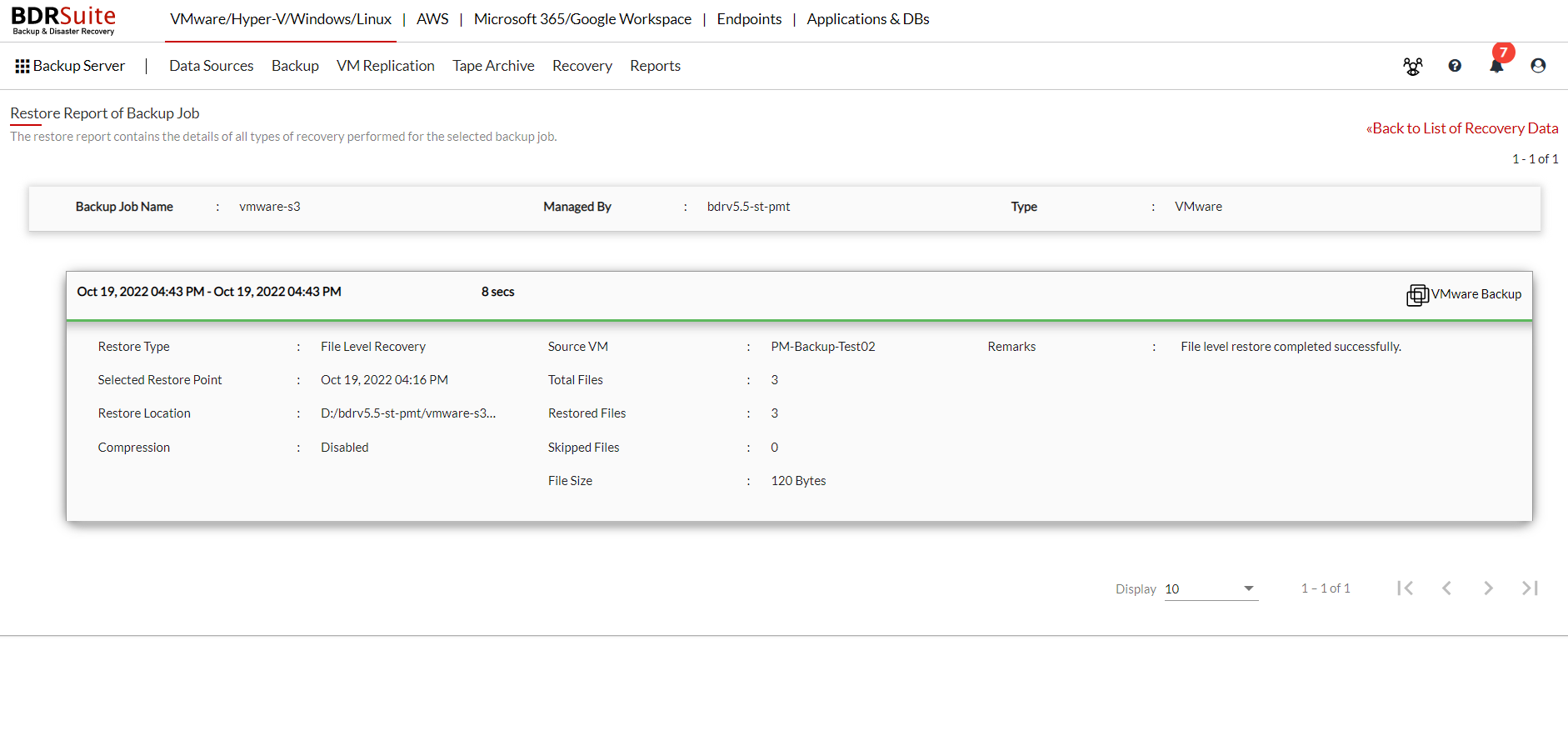Open the Display rows per page dropdown
1568x756 pixels.
click(x=1211, y=589)
